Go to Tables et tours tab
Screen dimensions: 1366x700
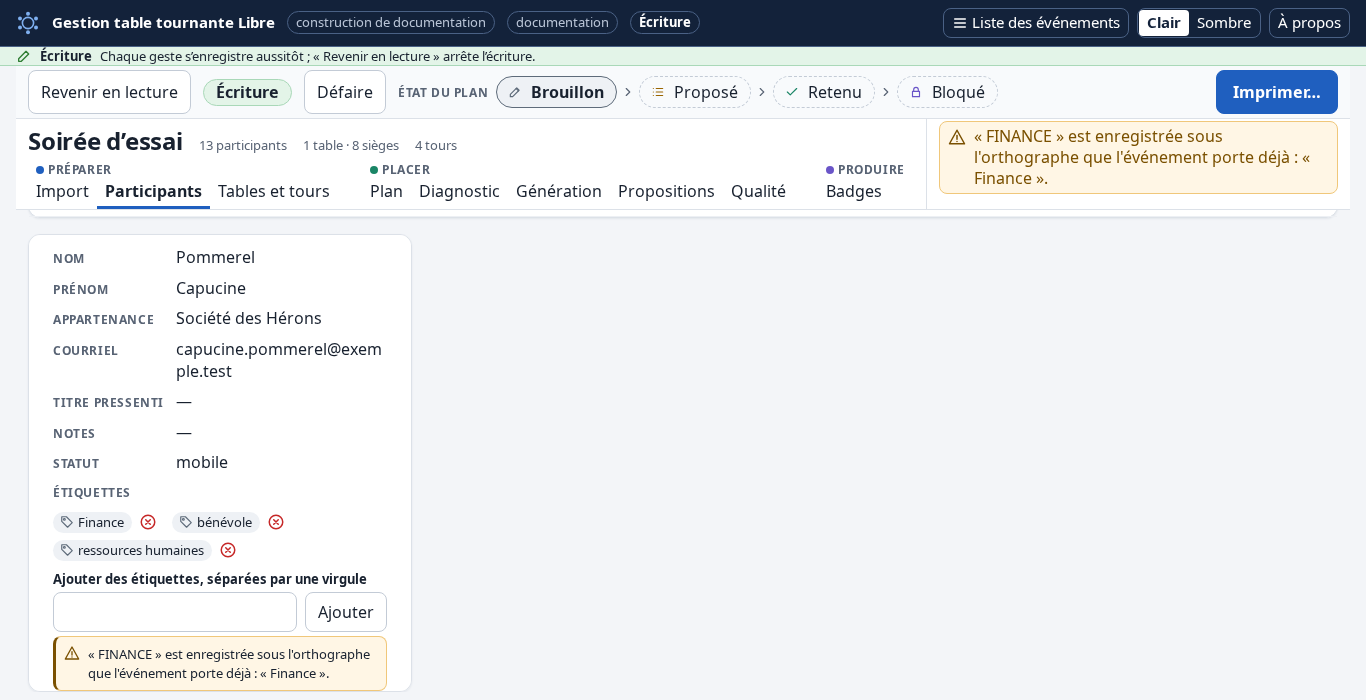tap(274, 191)
